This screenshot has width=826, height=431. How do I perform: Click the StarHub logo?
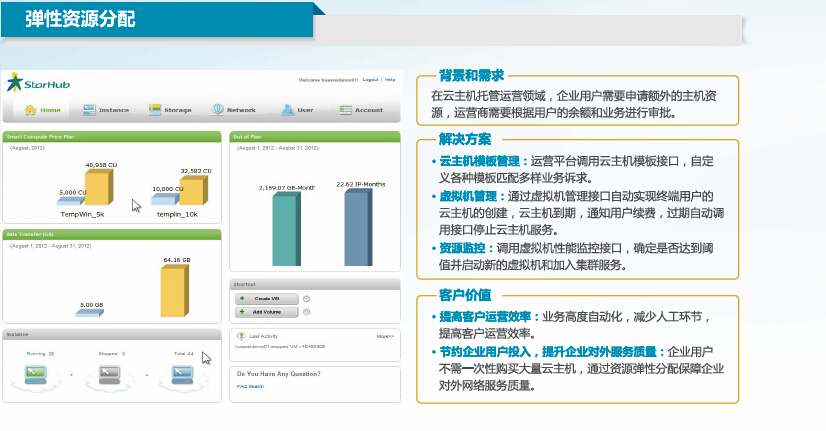pos(36,84)
